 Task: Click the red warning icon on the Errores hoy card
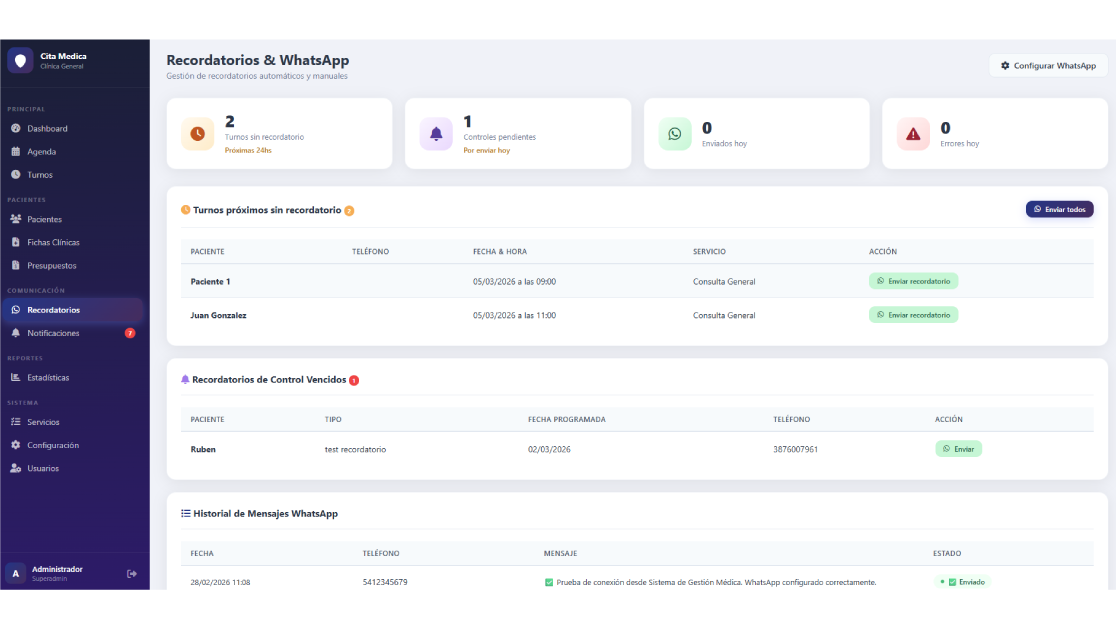(x=913, y=134)
